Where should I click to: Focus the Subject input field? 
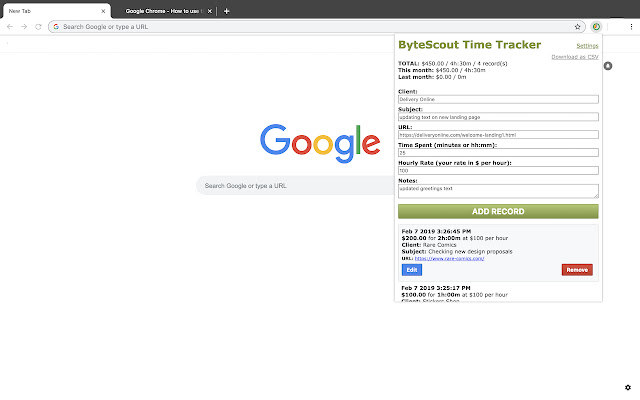click(x=498, y=117)
